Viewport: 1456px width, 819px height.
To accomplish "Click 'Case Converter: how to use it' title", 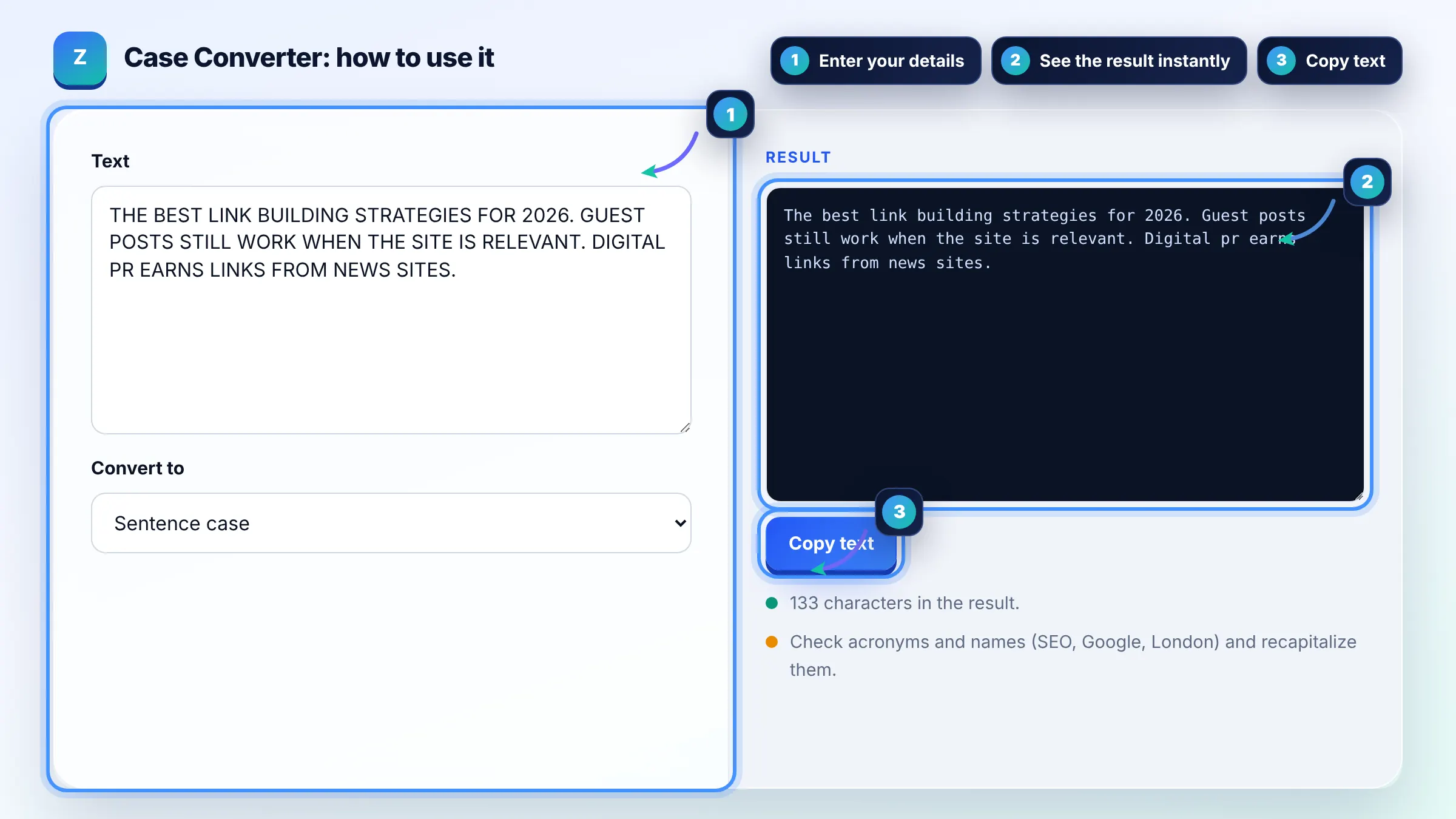I will [309, 58].
